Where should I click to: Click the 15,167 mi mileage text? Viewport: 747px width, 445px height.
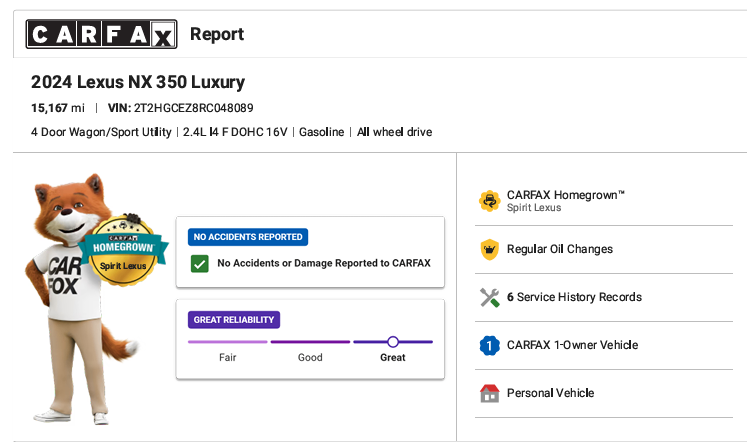pos(58,108)
